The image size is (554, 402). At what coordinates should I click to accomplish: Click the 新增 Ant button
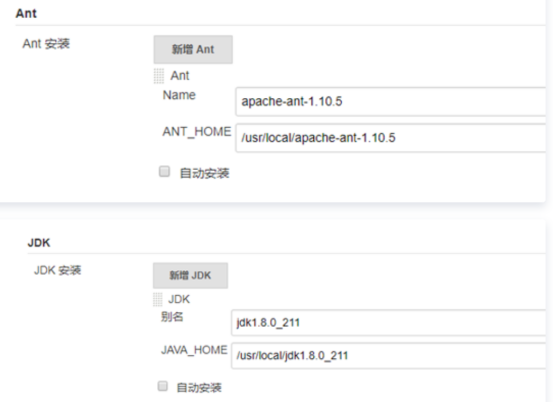(193, 49)
